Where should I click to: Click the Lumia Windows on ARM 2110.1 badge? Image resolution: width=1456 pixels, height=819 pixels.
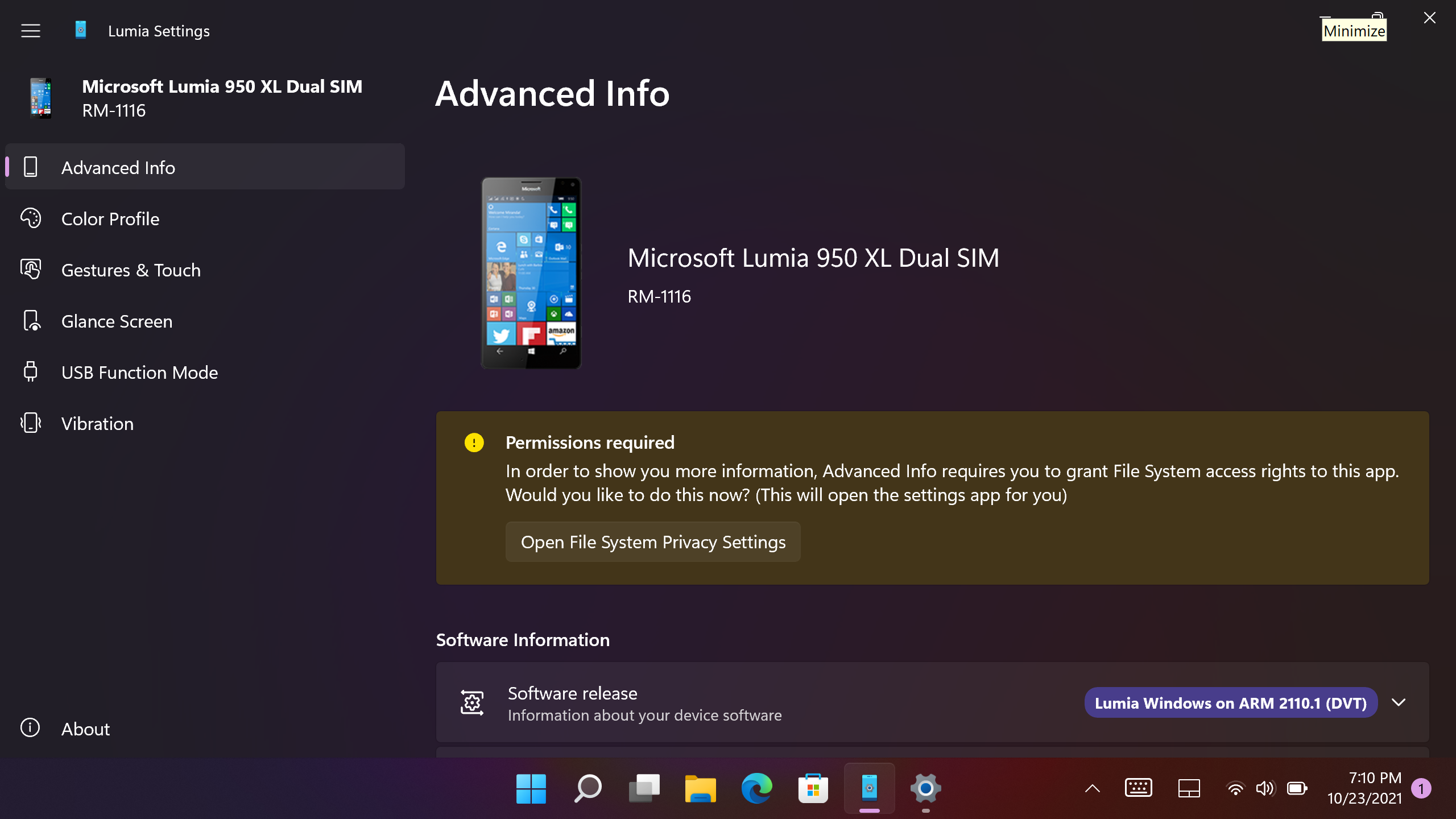(1231, 703)
